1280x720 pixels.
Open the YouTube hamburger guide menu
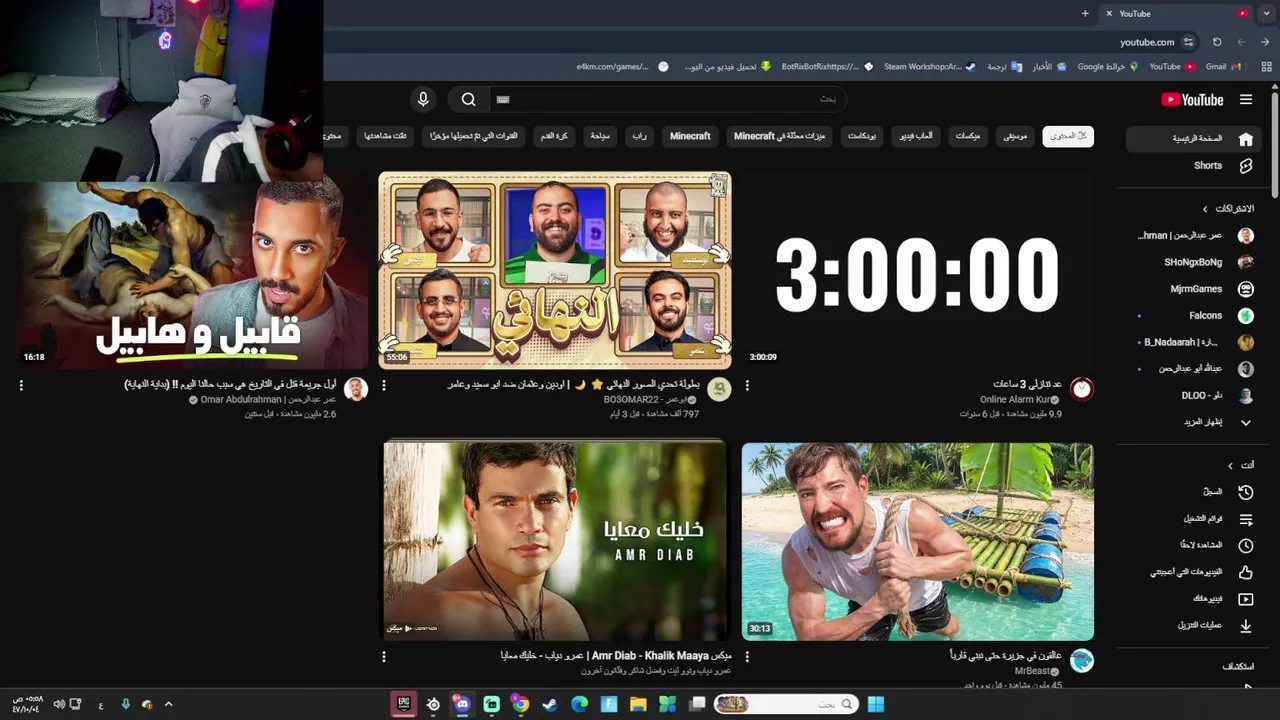[1245, 100]
